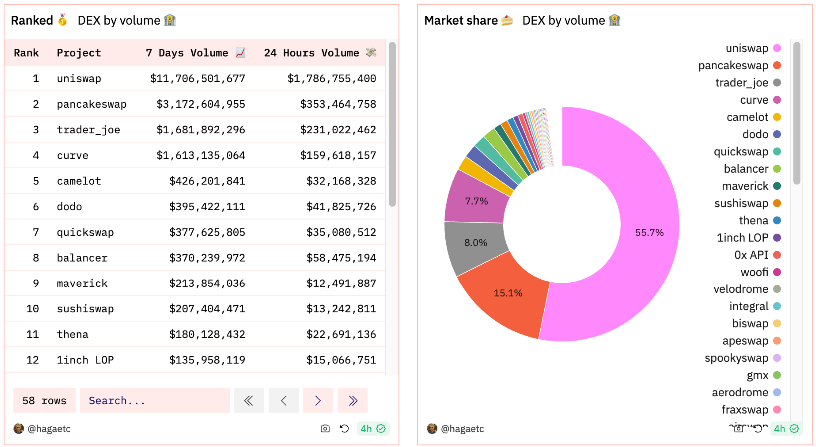Click the blue thena legend dot
Screen dimensions: 816x447
click(777, 220)
